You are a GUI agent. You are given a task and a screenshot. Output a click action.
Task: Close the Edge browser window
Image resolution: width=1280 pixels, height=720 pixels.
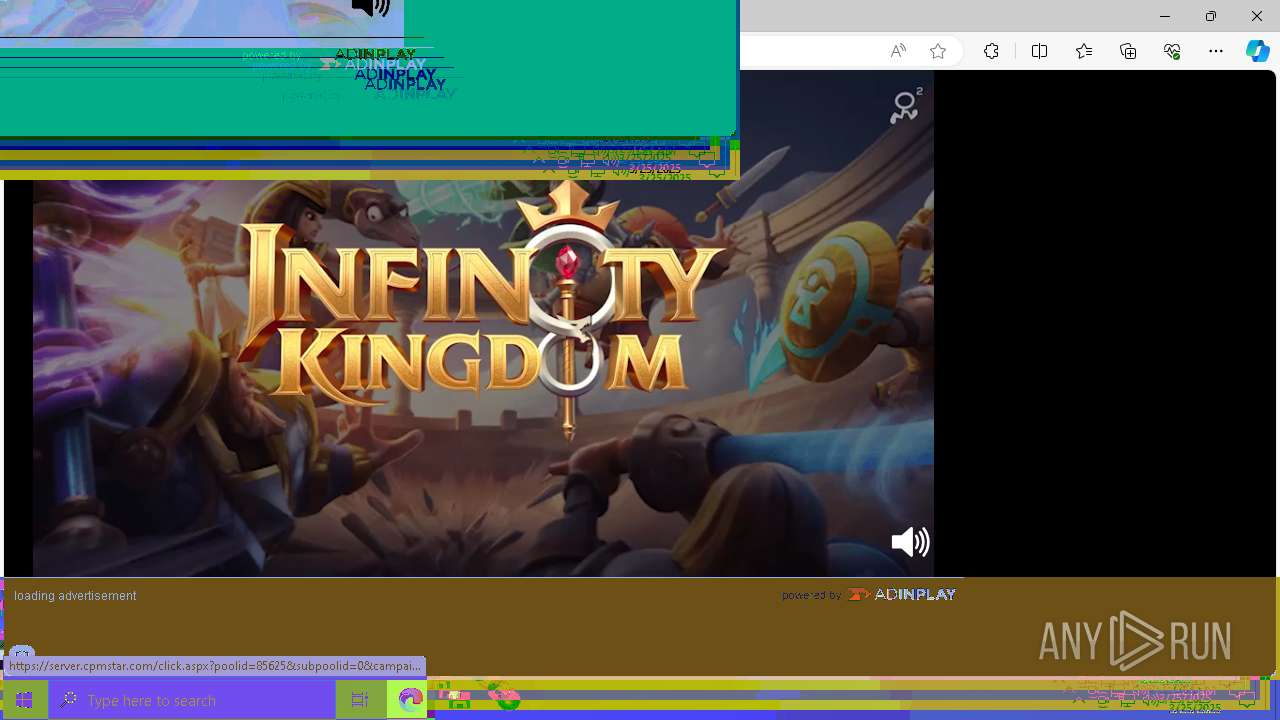1256,16
